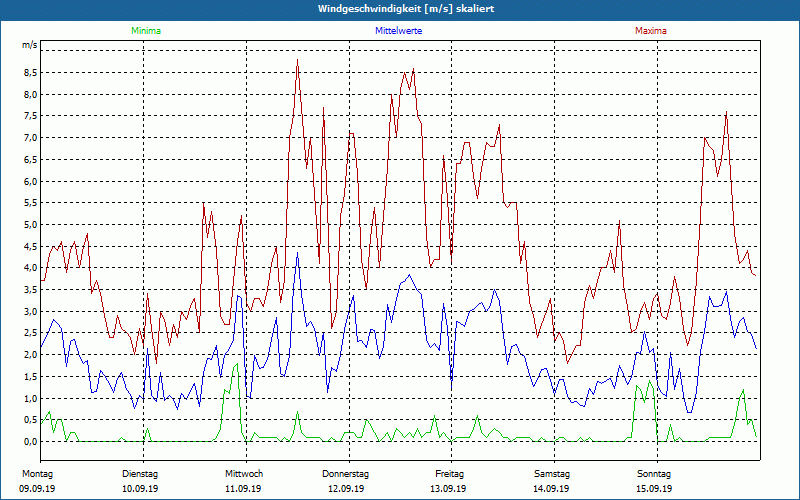800x500 pixels.
Task: Click the 'Dienstag' day label
Action: tap(140, 474)
